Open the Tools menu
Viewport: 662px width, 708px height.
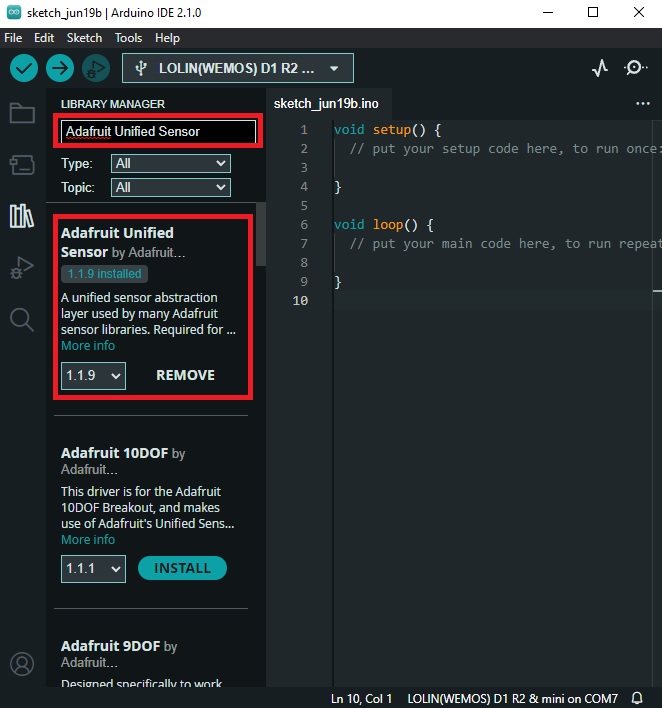128,38
